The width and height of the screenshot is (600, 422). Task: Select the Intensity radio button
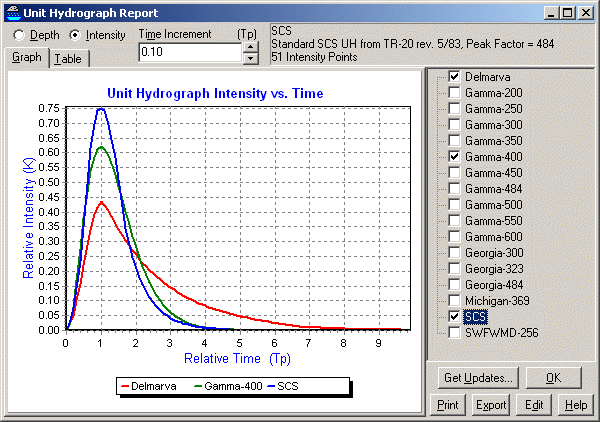75,34
